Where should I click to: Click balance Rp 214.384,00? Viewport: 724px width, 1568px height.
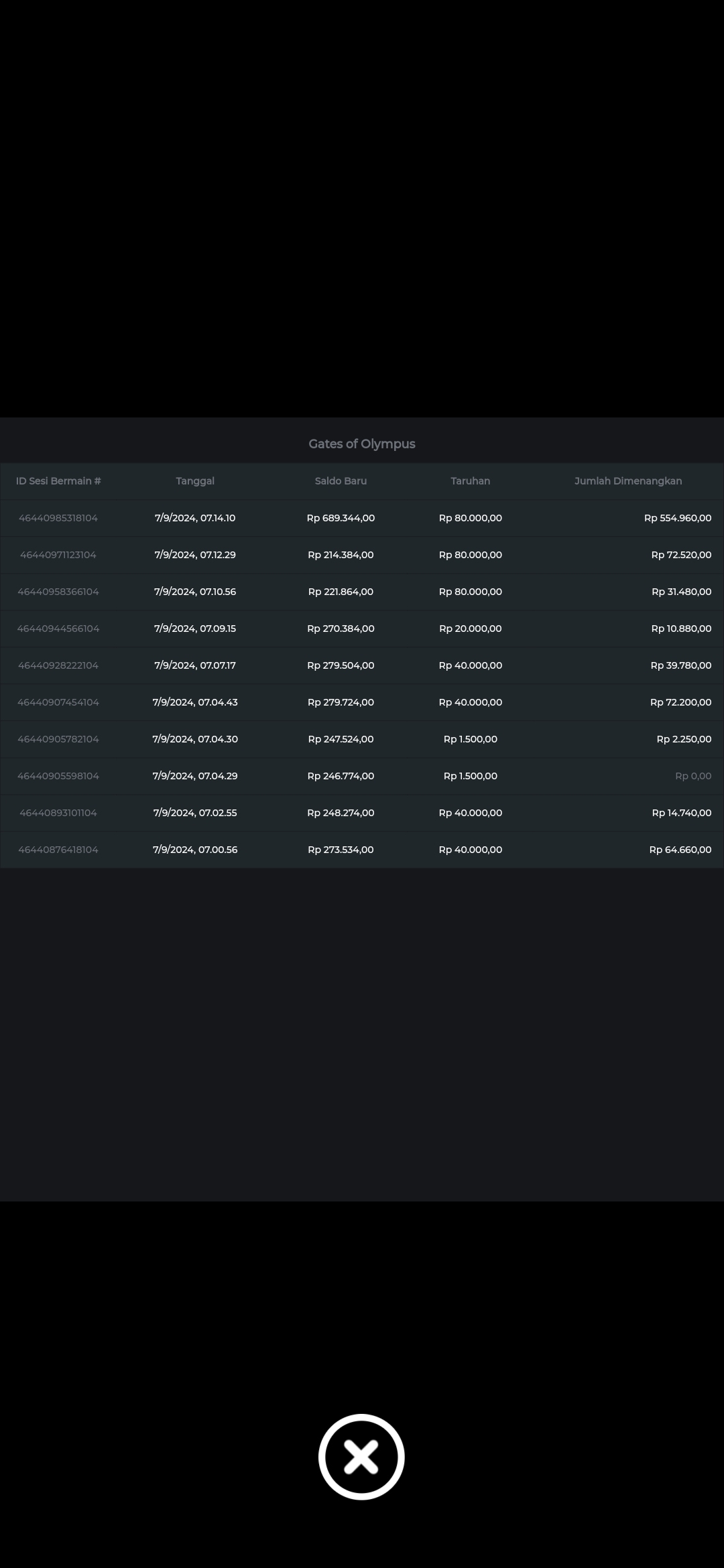pos(341,555)
